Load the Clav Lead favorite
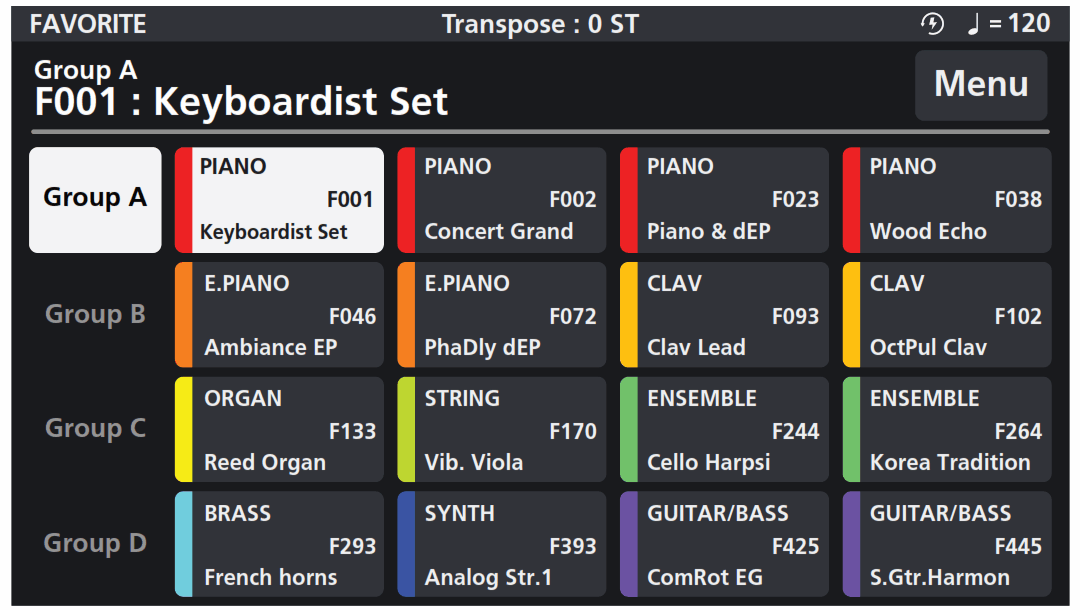 tap(724, 314)
